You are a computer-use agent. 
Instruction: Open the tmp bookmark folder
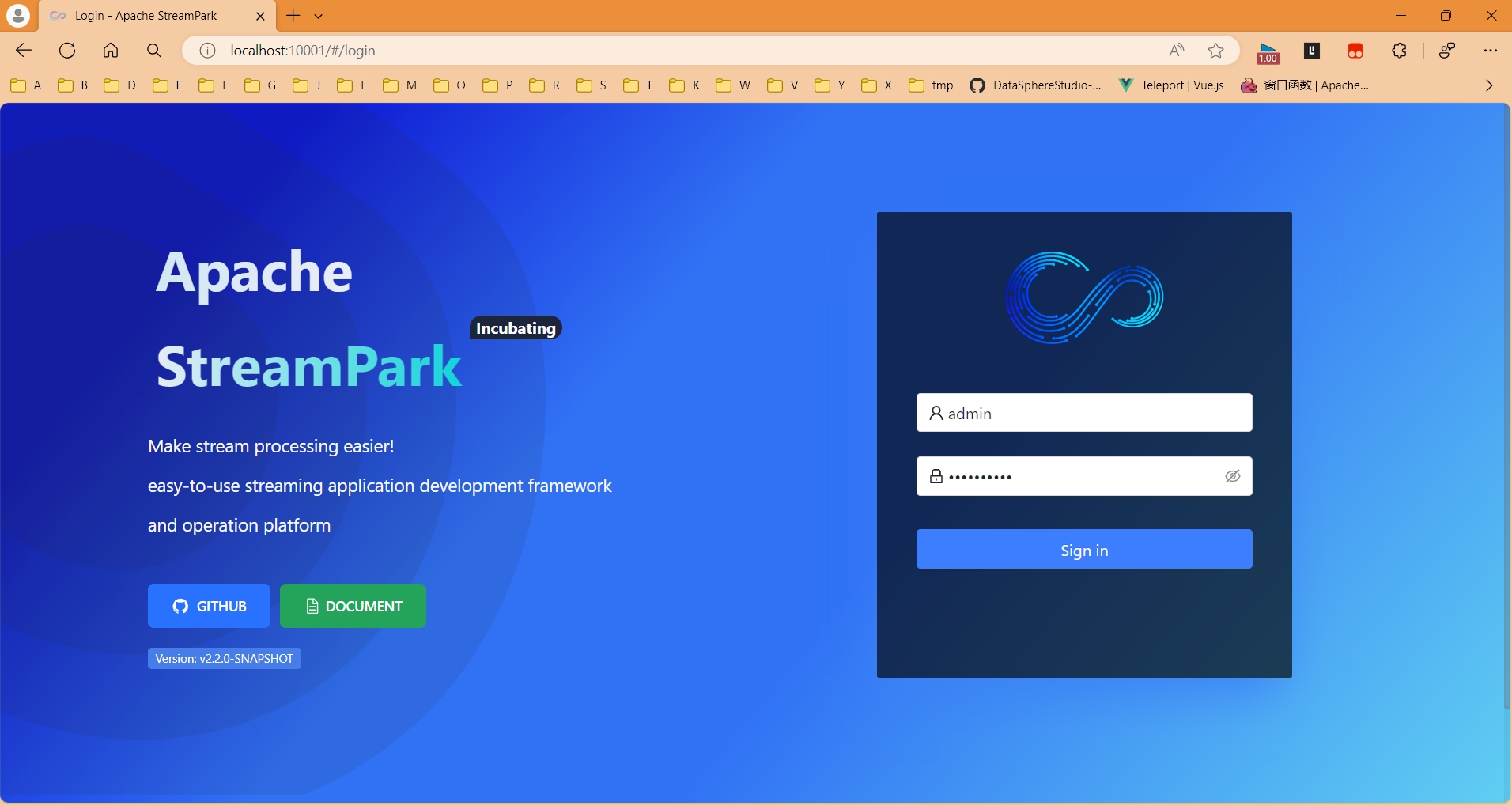[x=932, y=85]
